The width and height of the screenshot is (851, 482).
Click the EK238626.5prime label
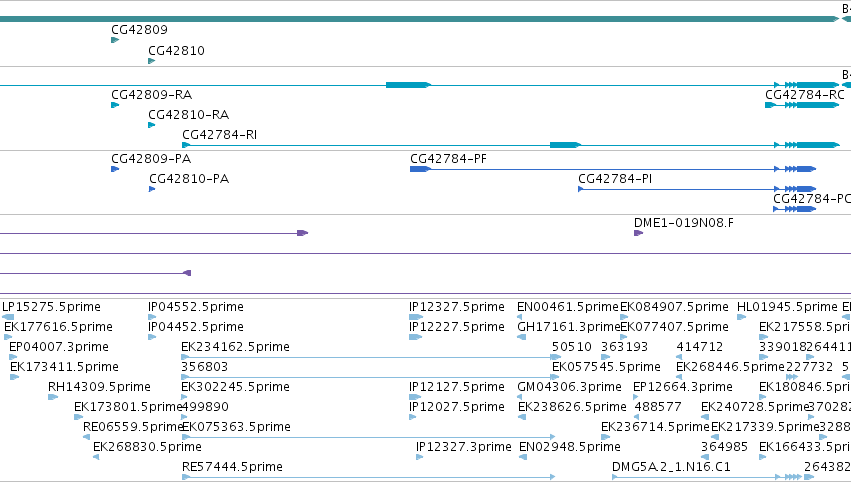572,407
